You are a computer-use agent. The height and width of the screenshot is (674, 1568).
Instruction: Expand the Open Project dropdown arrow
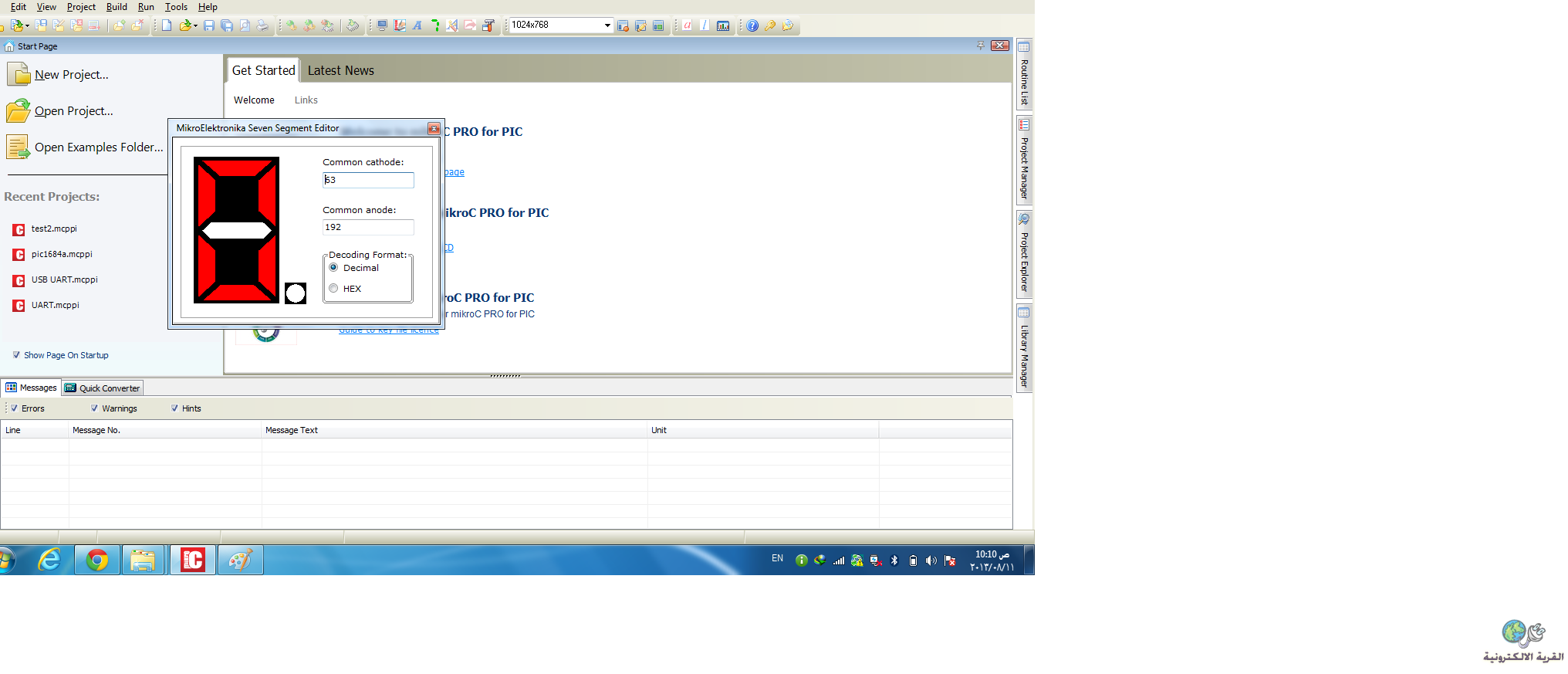point(27,25)
